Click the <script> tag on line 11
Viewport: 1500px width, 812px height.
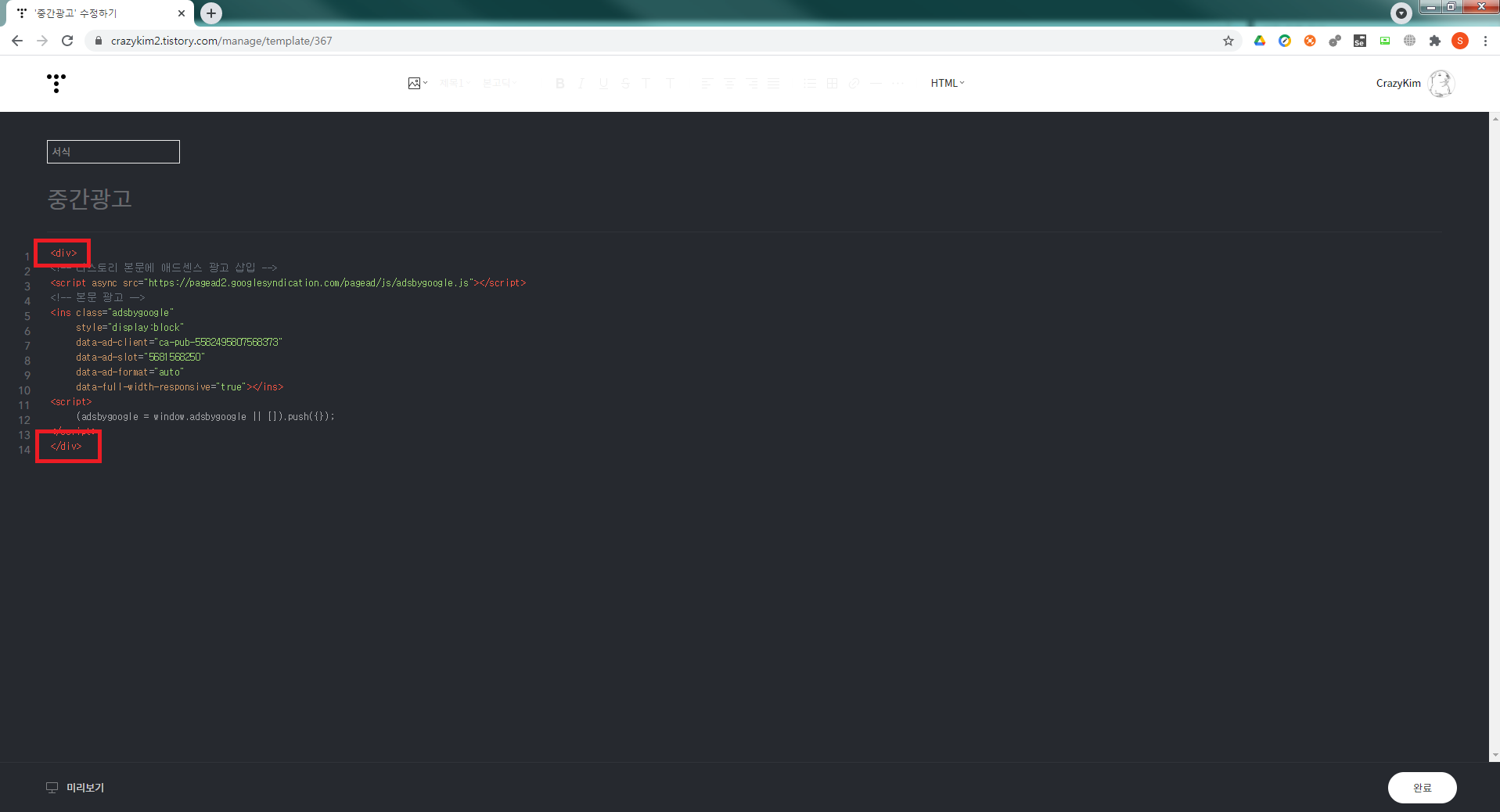(71, 402)
